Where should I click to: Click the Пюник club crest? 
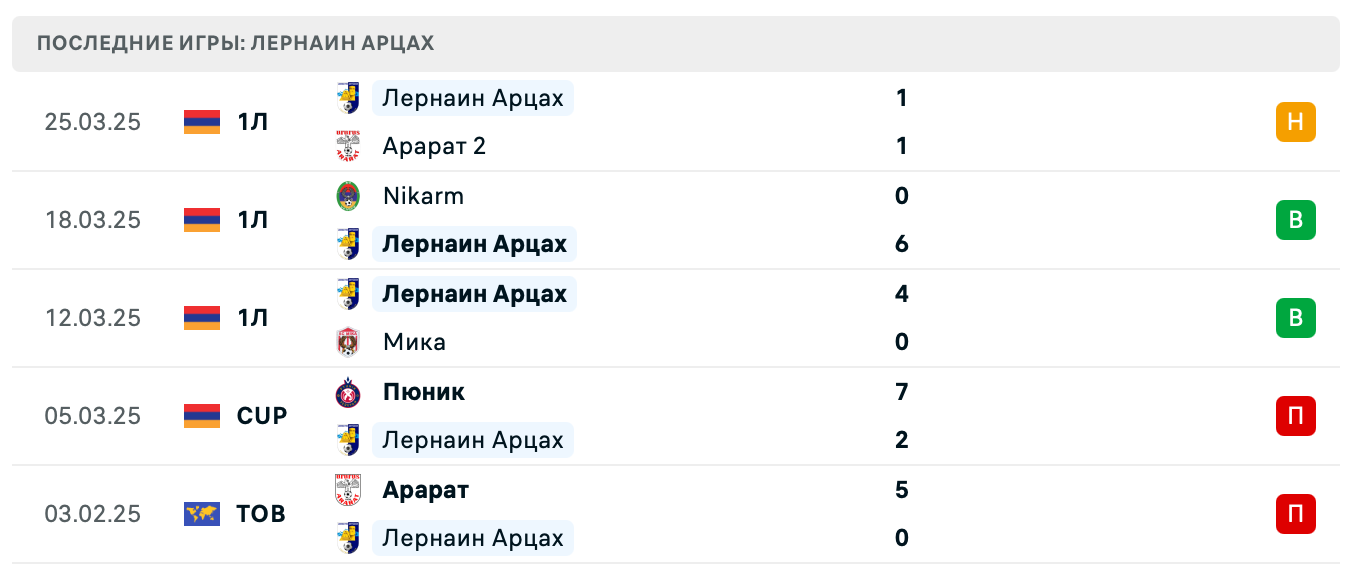click(348, 392)
